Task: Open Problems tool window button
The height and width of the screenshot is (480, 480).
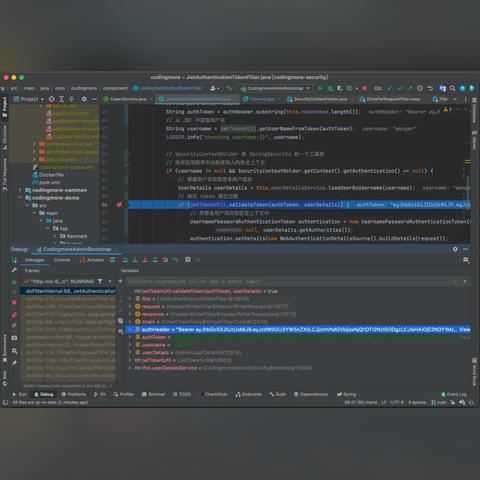Action: pos(74,394)
